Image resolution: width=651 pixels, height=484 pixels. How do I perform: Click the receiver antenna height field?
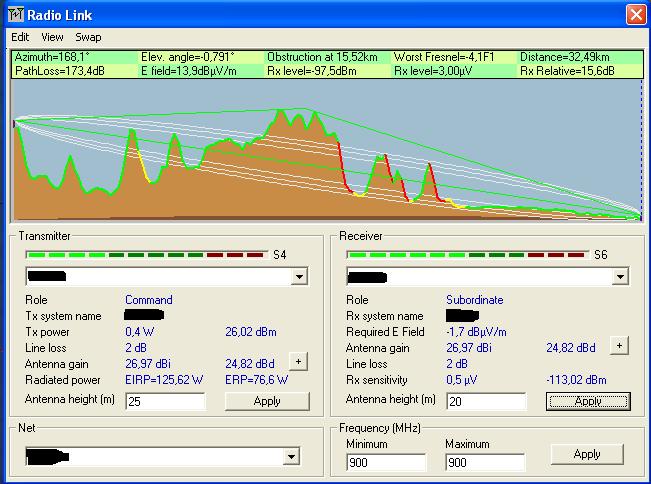[486, 401]
